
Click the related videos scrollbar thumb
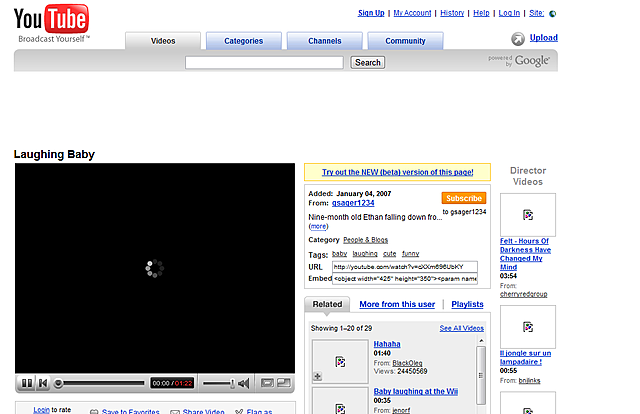coord(481,375)
